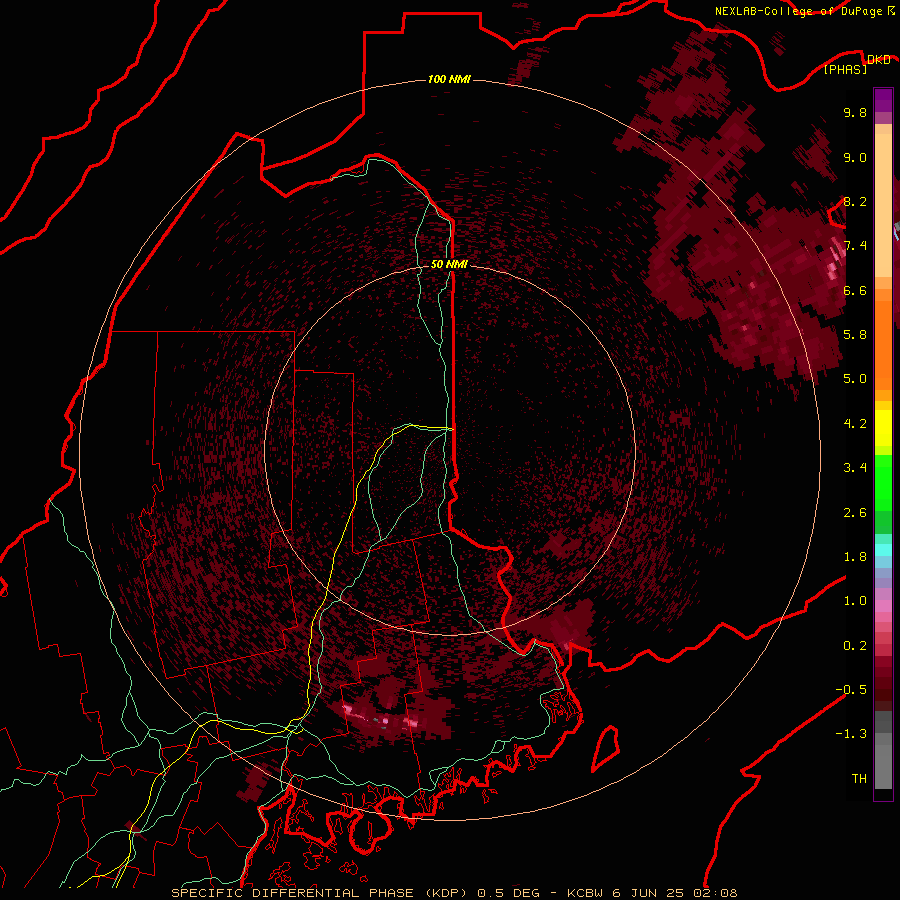Screen dimensions: 900x900
Task: Pick the purple top band of the color bar
Action: pos(883,100)
